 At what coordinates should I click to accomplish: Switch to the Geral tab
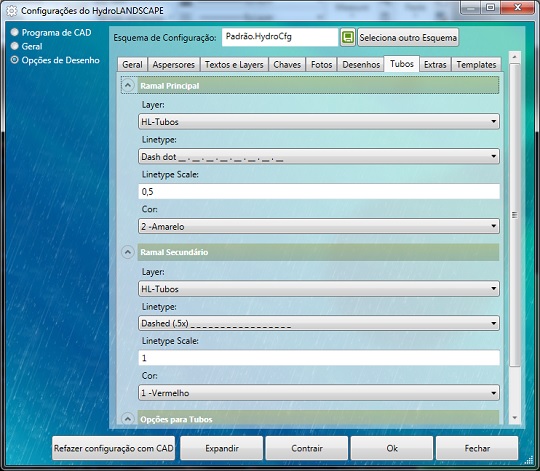click(132, 64)
